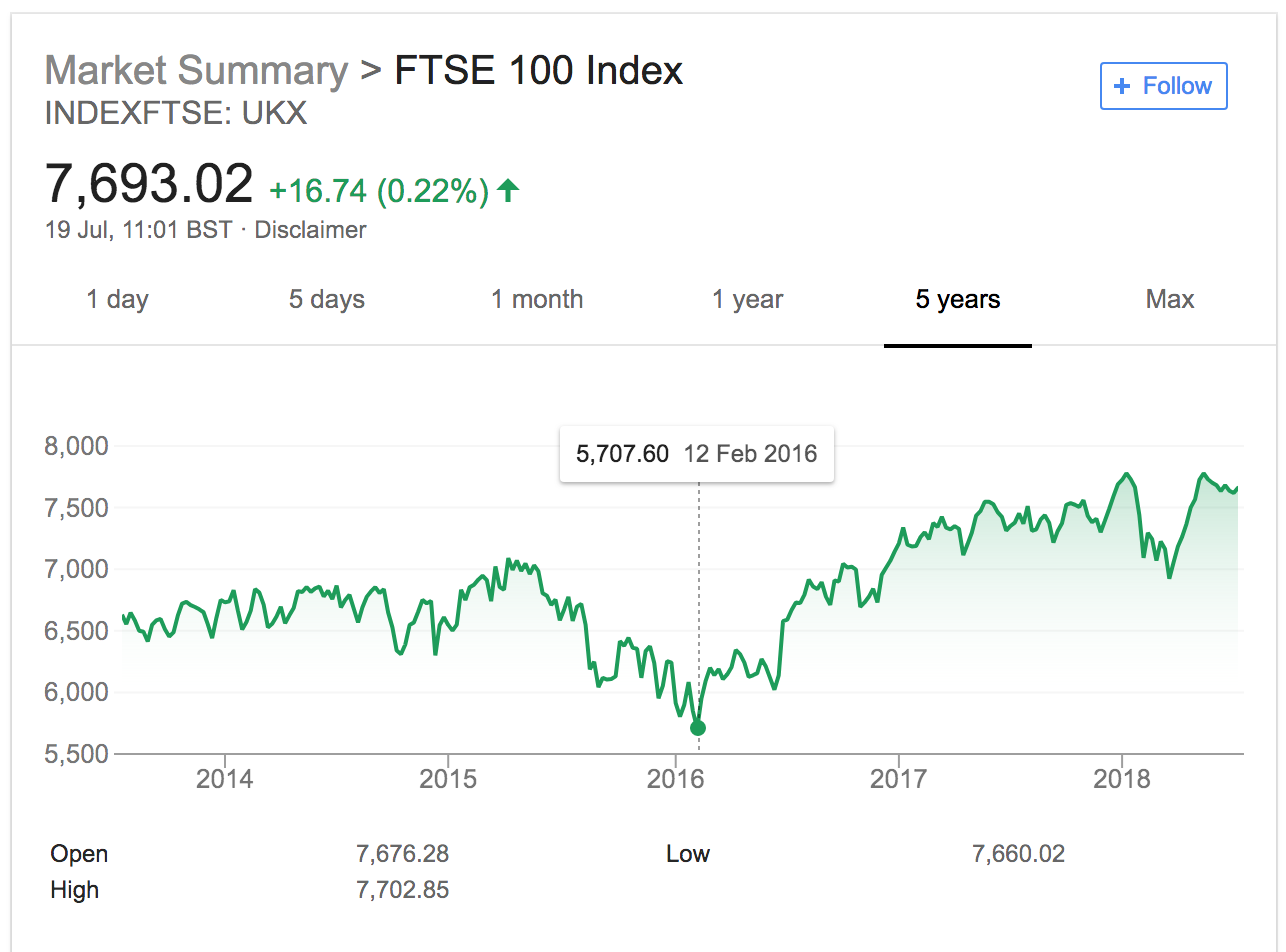
Task: Click the 12 Feb 2016 tooltip box
Action: [x=696, y=454]
